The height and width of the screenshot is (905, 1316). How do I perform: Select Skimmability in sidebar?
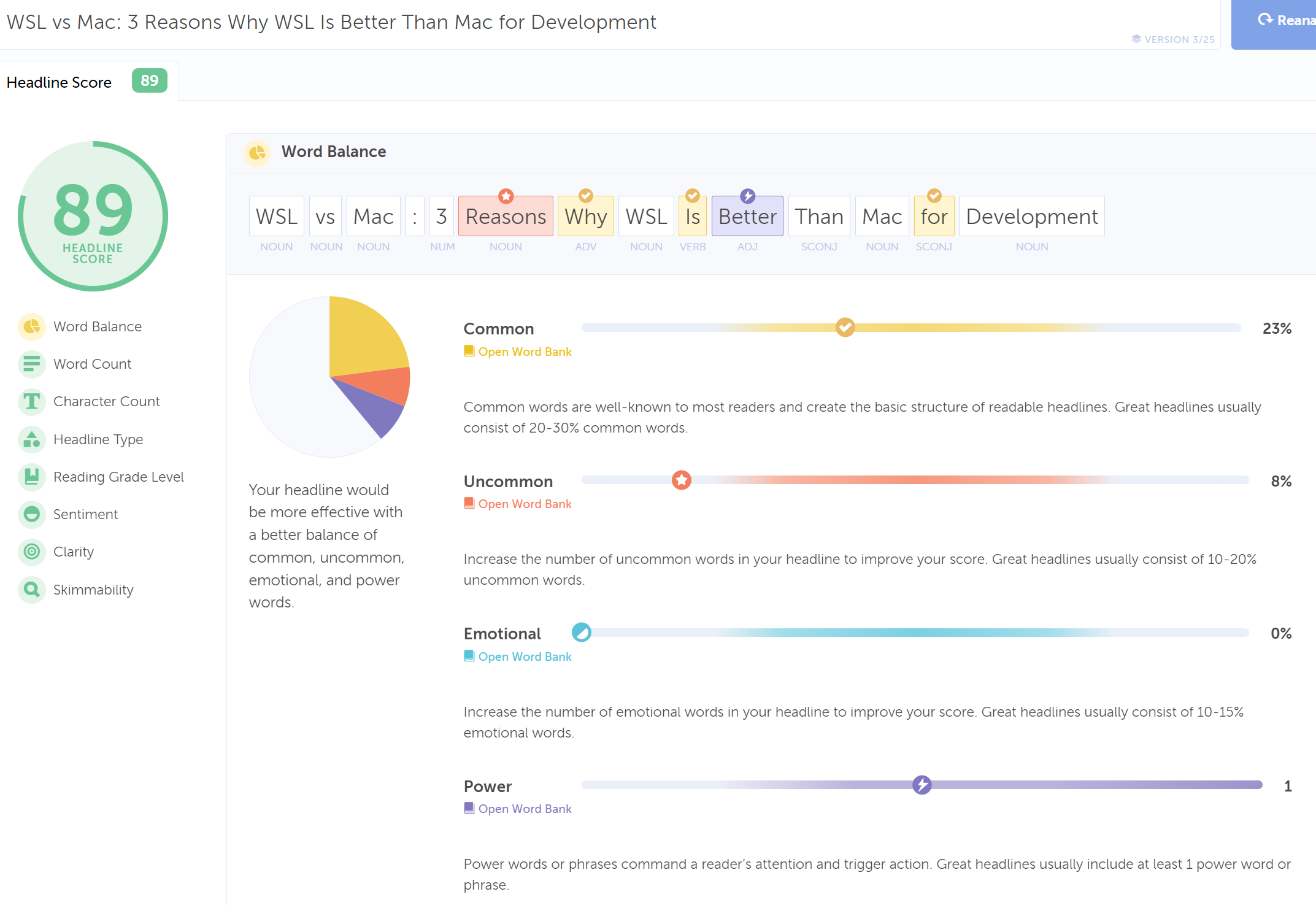pyautogui.click(x=93, y=590)
